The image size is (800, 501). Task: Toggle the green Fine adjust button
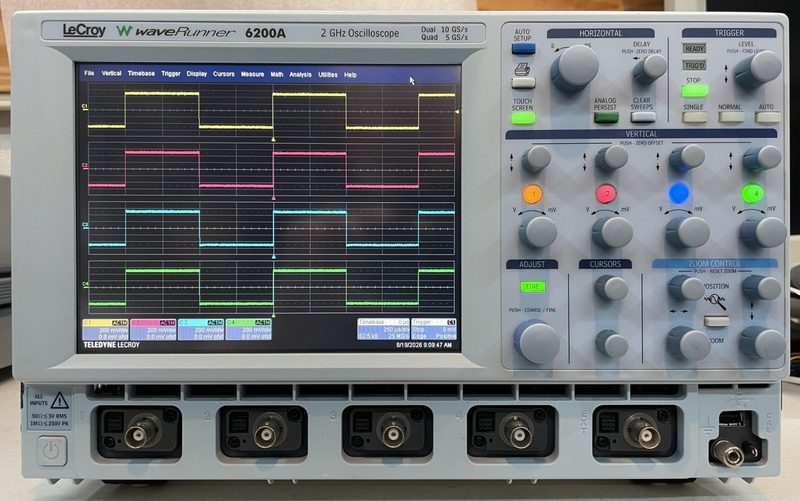click(533, 286)
